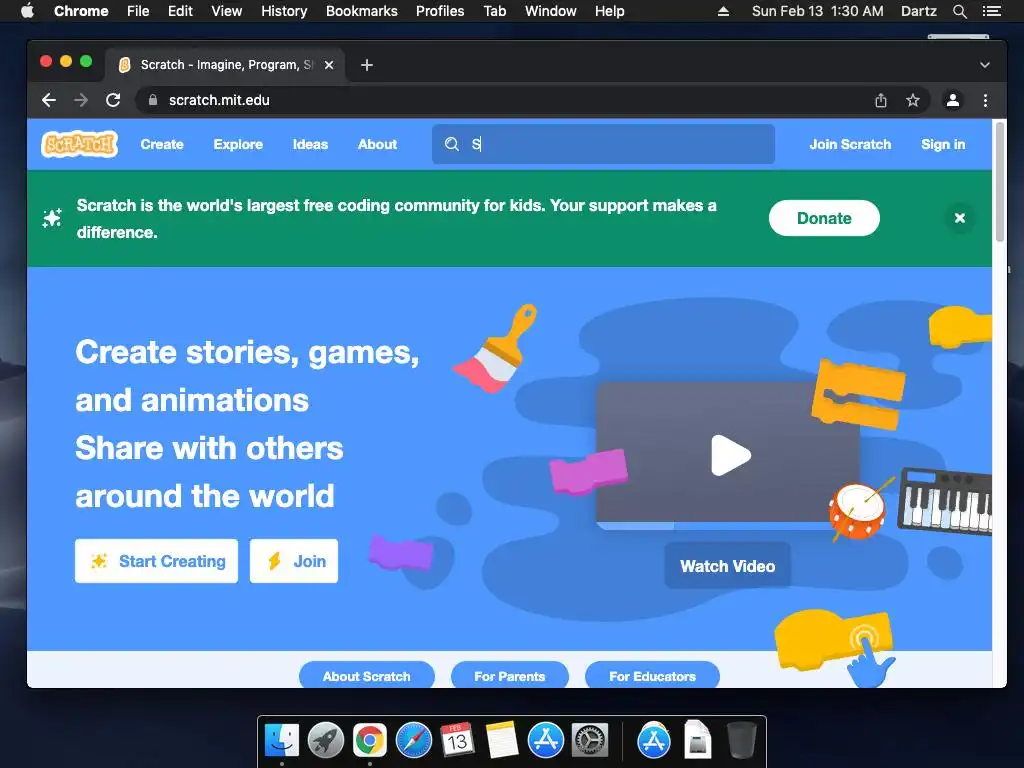1024x768 pixels.
Task: Open About in Scratch navigation
Action: (x=377, y=144)
